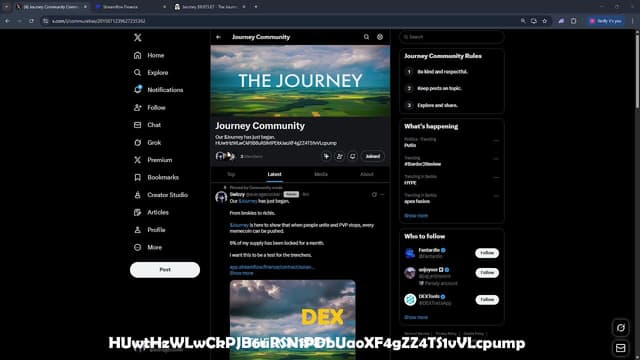Image resolution: width=640 pixels, height=360 pixels.
Task: Open a new browser tab
Action: pos(256,7)
